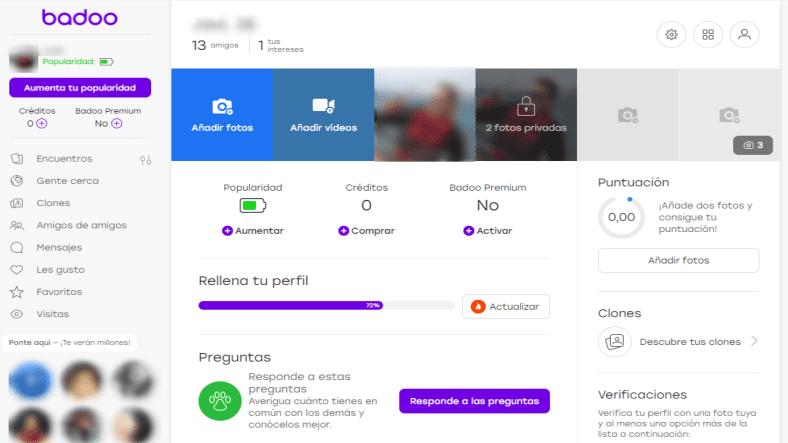Click the blue spotlight avatar in first row
788x443 pixels.
click(30, 380)
